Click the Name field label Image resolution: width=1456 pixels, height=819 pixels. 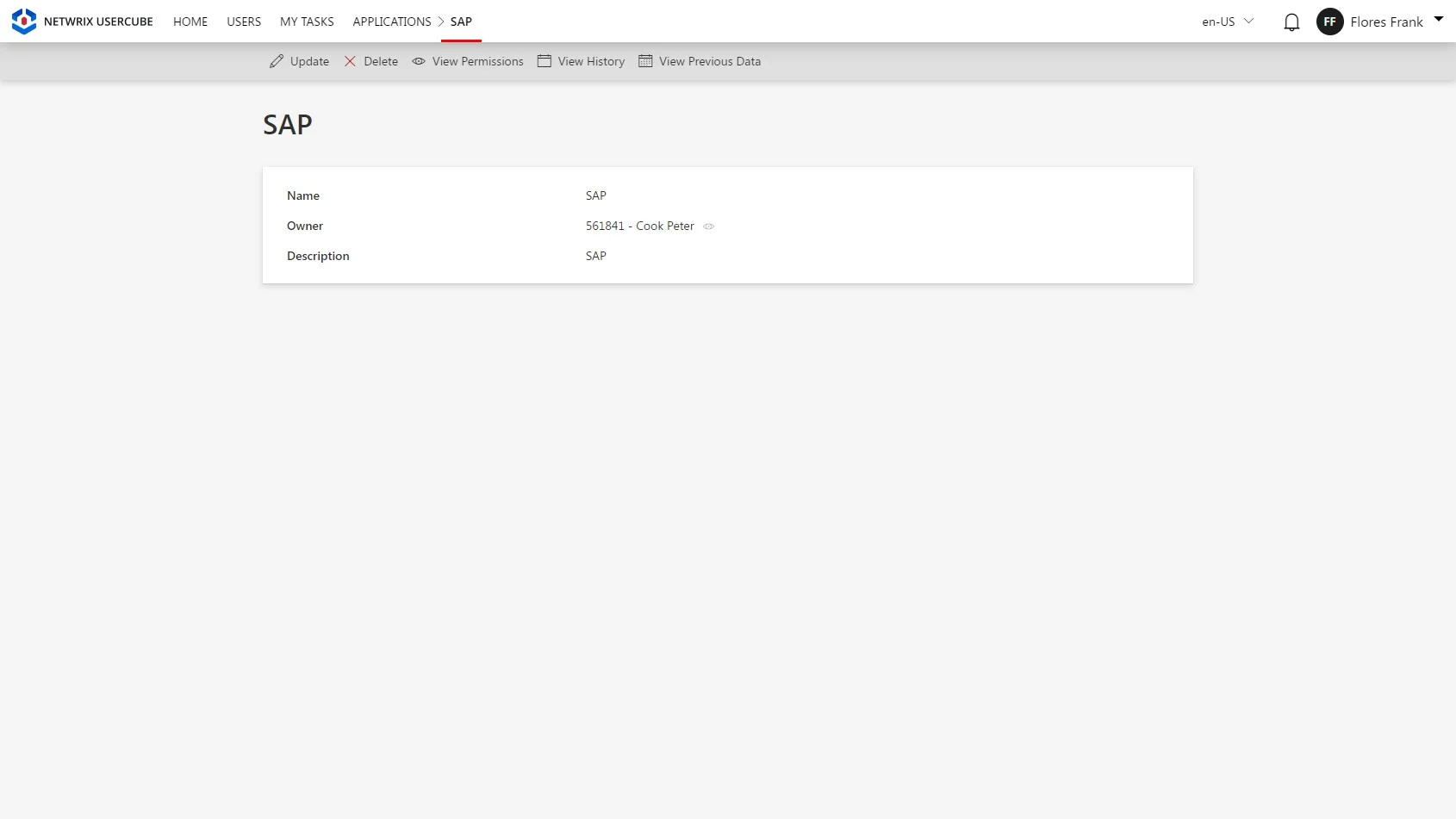point(303,195)
